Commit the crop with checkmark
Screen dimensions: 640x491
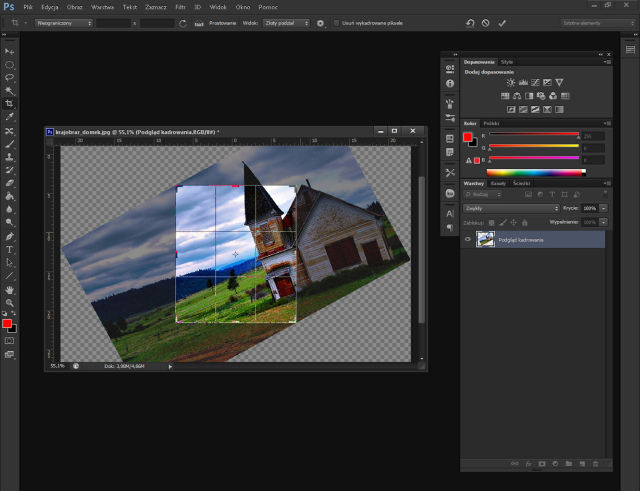point(502,23)
